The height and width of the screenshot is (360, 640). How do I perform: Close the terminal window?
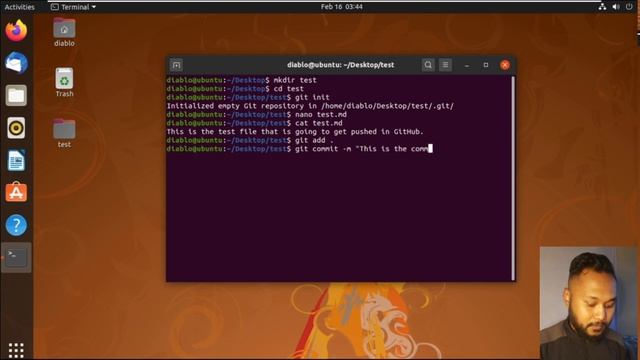coord(505,65)
